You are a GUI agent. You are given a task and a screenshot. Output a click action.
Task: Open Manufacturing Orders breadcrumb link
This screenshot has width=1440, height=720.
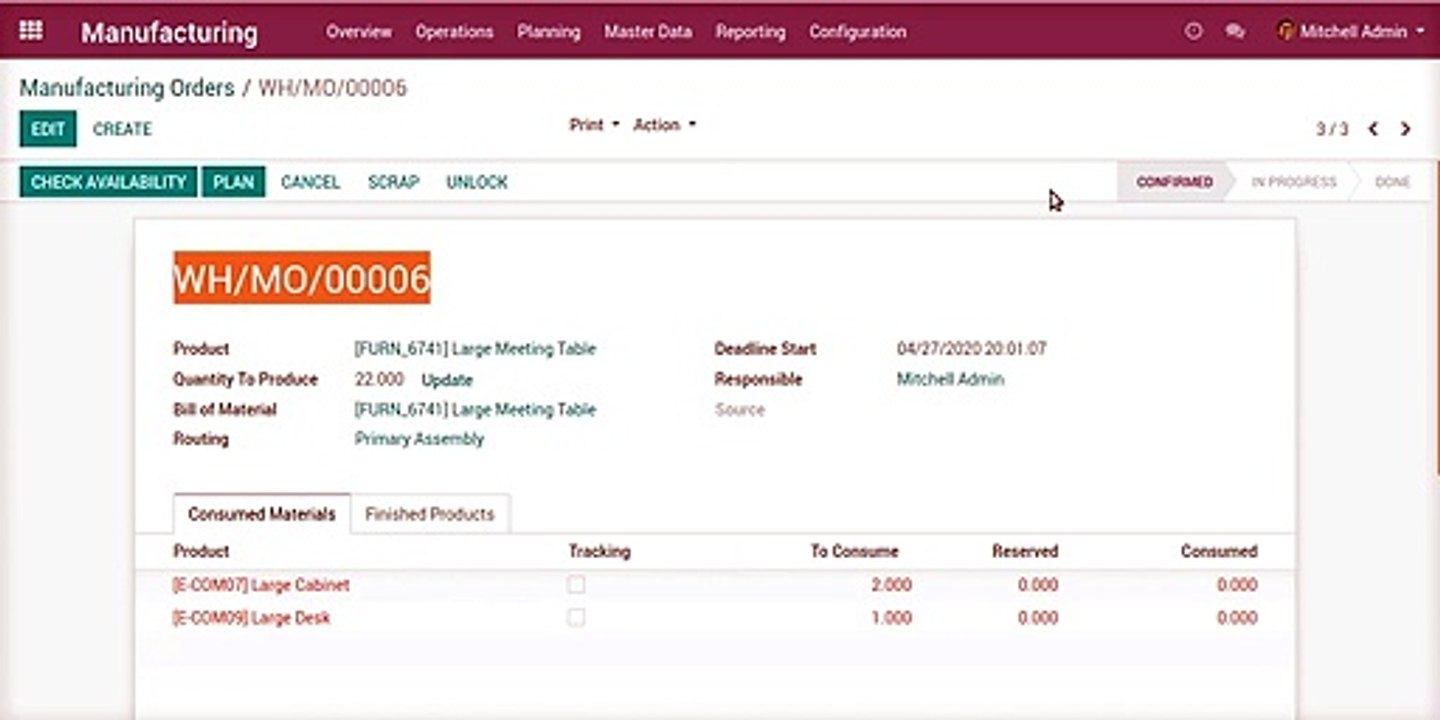(127, 88)
